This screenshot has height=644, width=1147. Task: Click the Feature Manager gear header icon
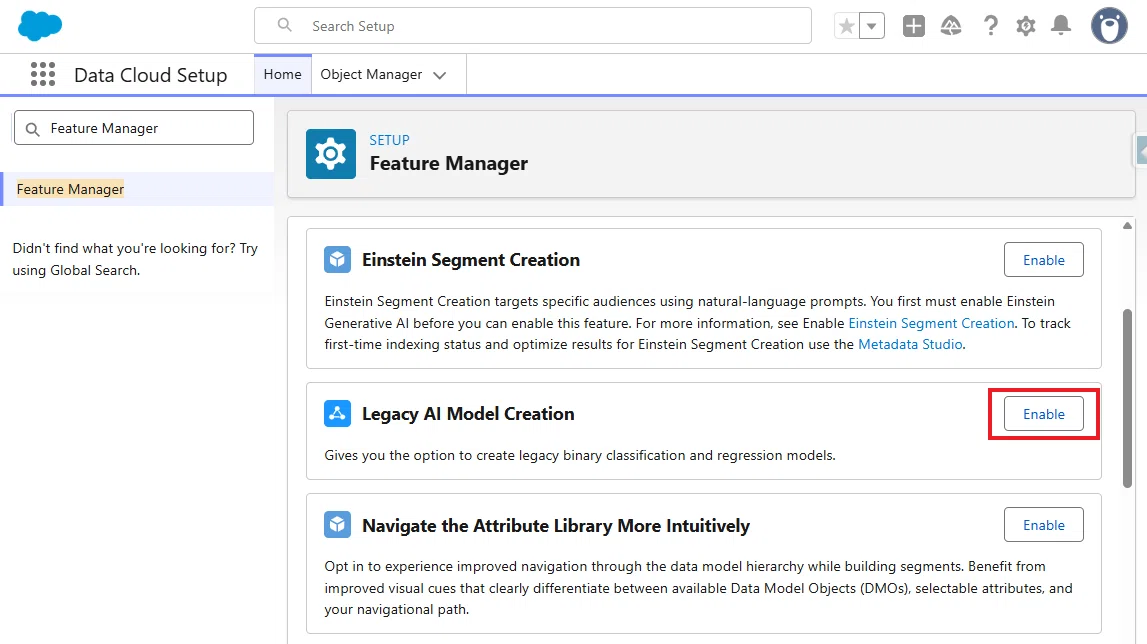pos(331,154)
